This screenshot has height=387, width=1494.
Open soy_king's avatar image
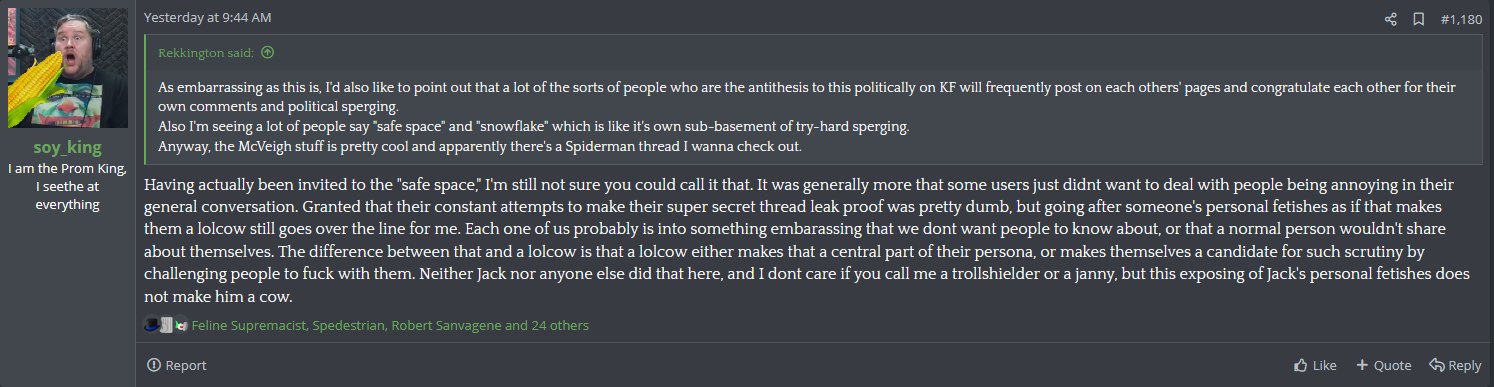(x=68, y=68)
